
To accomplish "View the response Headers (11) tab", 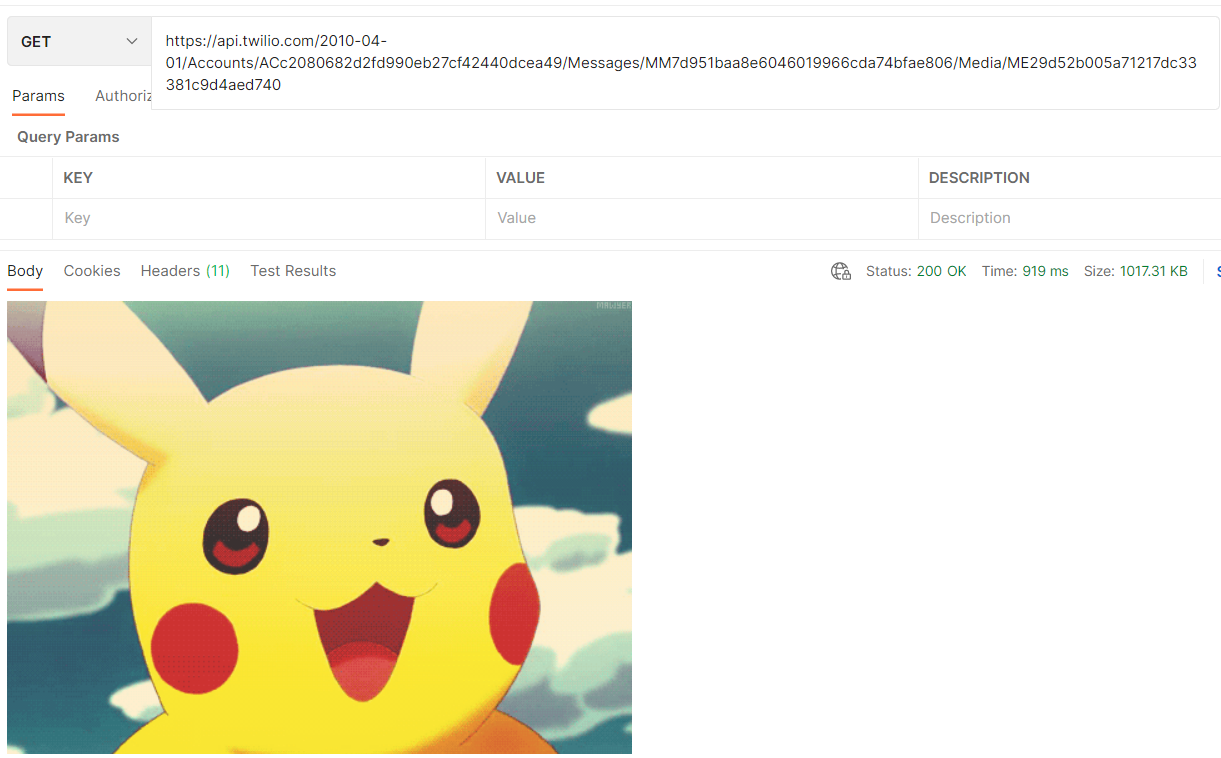I will pos(185,271).
